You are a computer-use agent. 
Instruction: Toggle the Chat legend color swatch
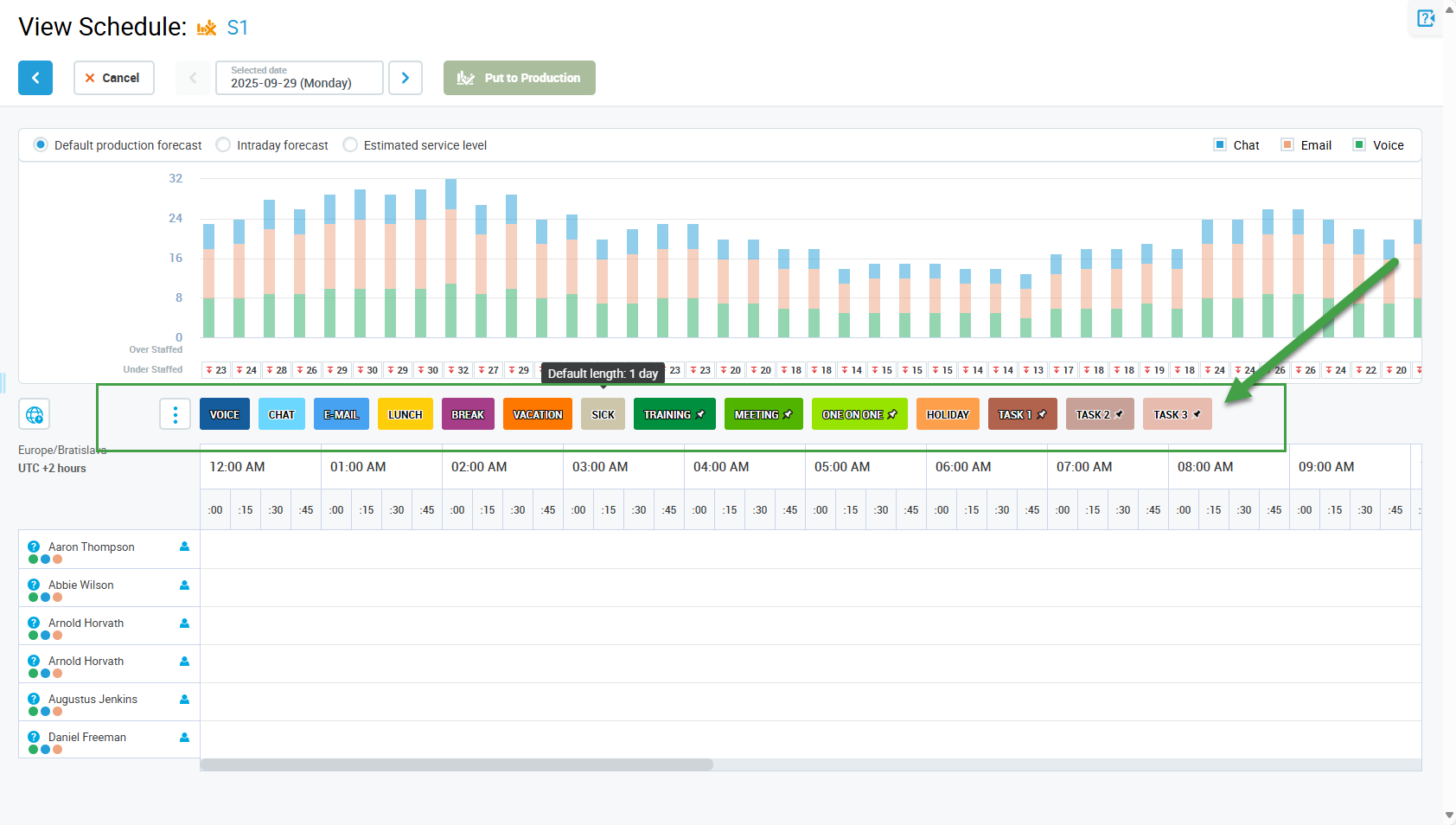pyautogui.click(x=1219, y=145)
